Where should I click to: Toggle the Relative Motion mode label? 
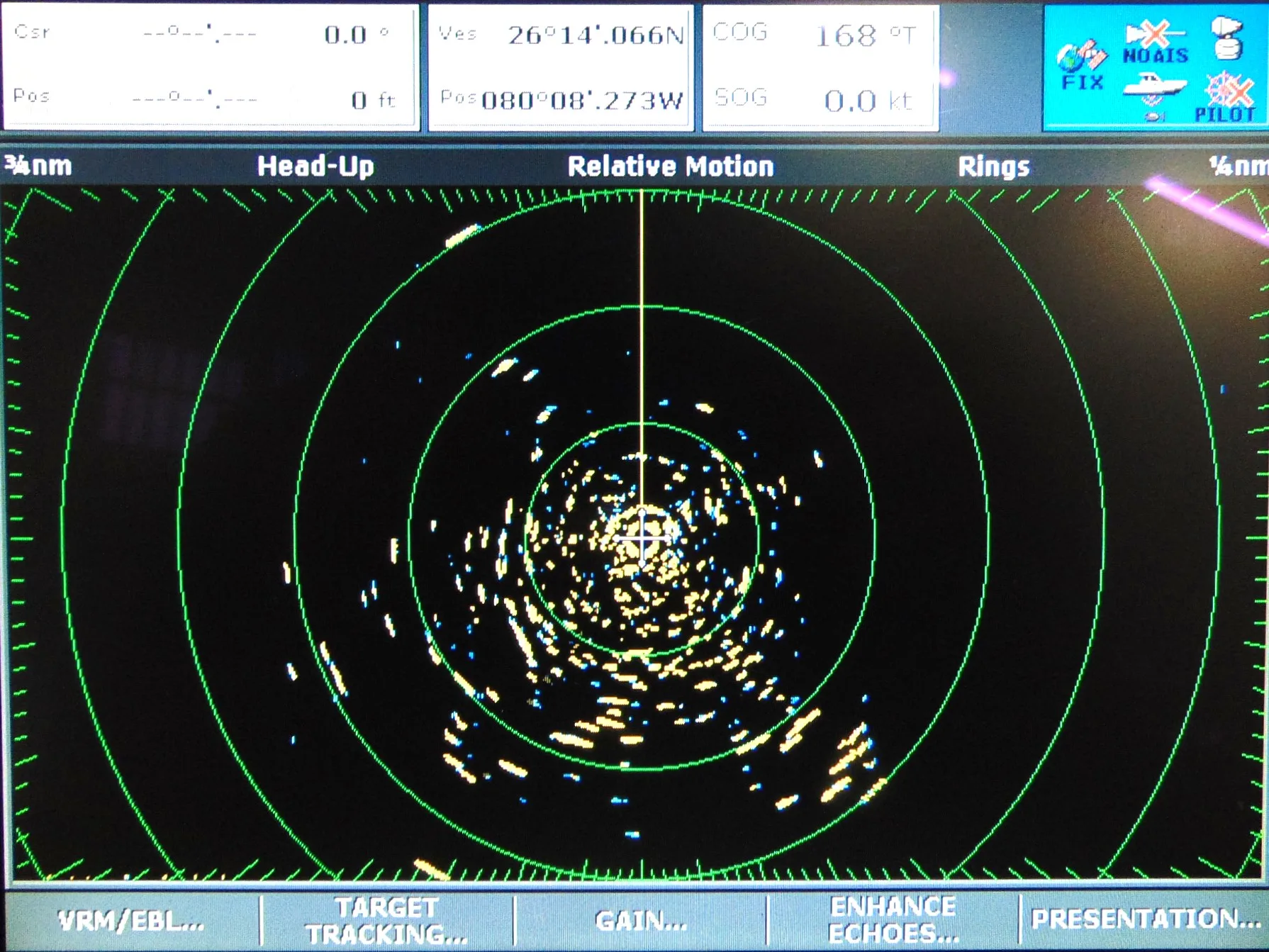point(671,166)
